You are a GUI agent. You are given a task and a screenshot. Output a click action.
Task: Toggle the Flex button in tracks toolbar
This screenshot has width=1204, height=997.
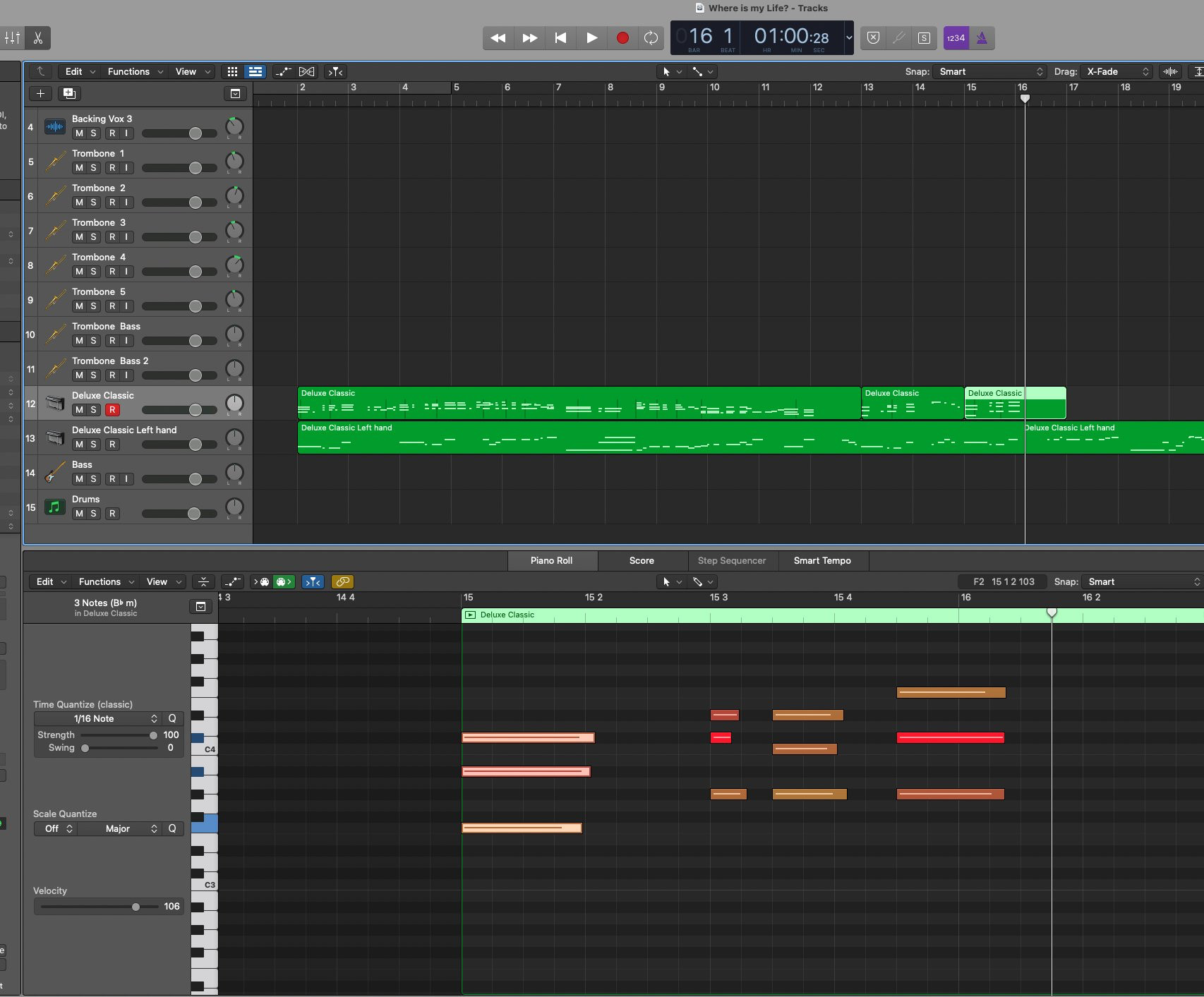pyautogui.click(x=307, y=71)
